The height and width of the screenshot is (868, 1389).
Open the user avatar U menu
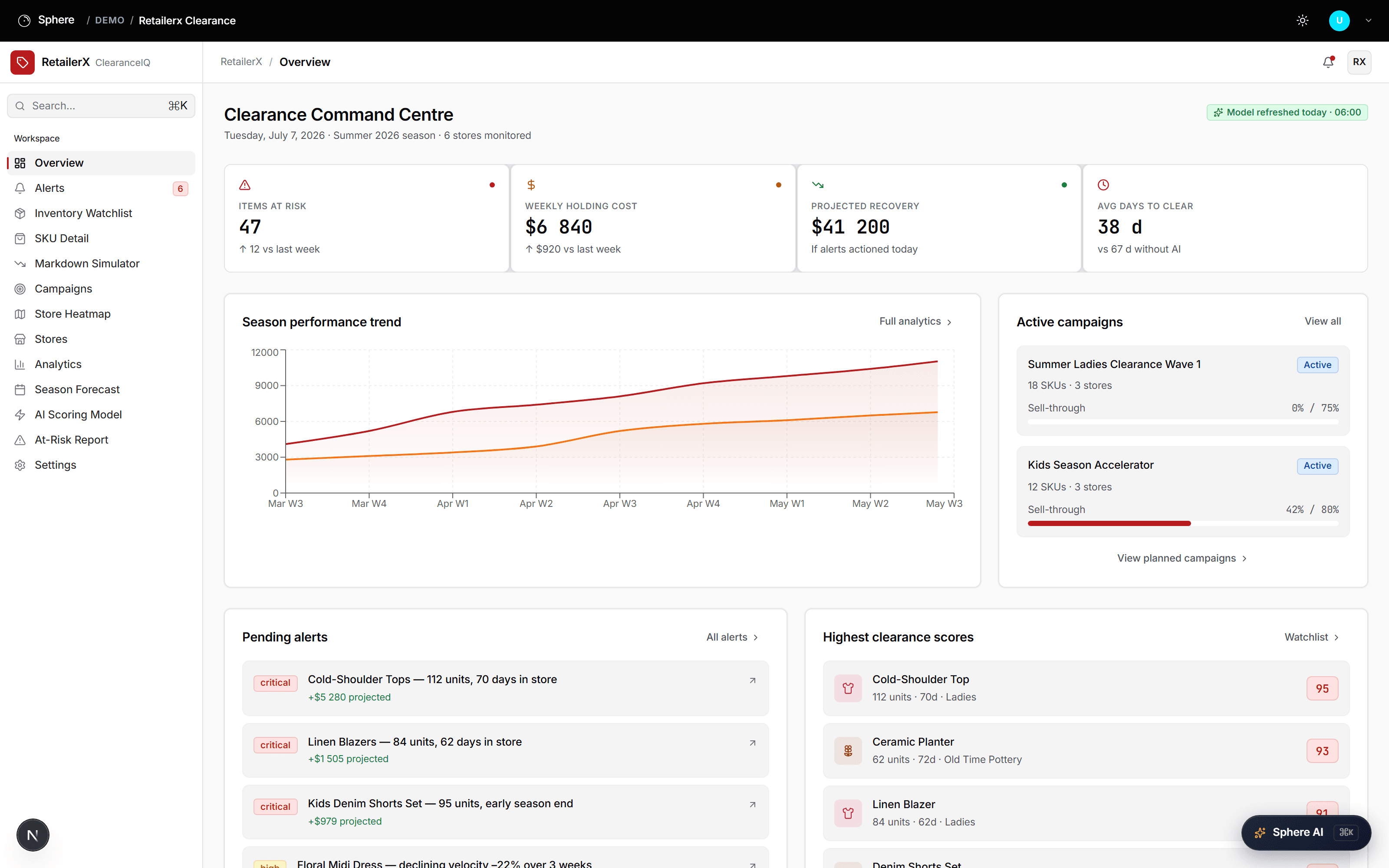click(x=1339, y=21)
